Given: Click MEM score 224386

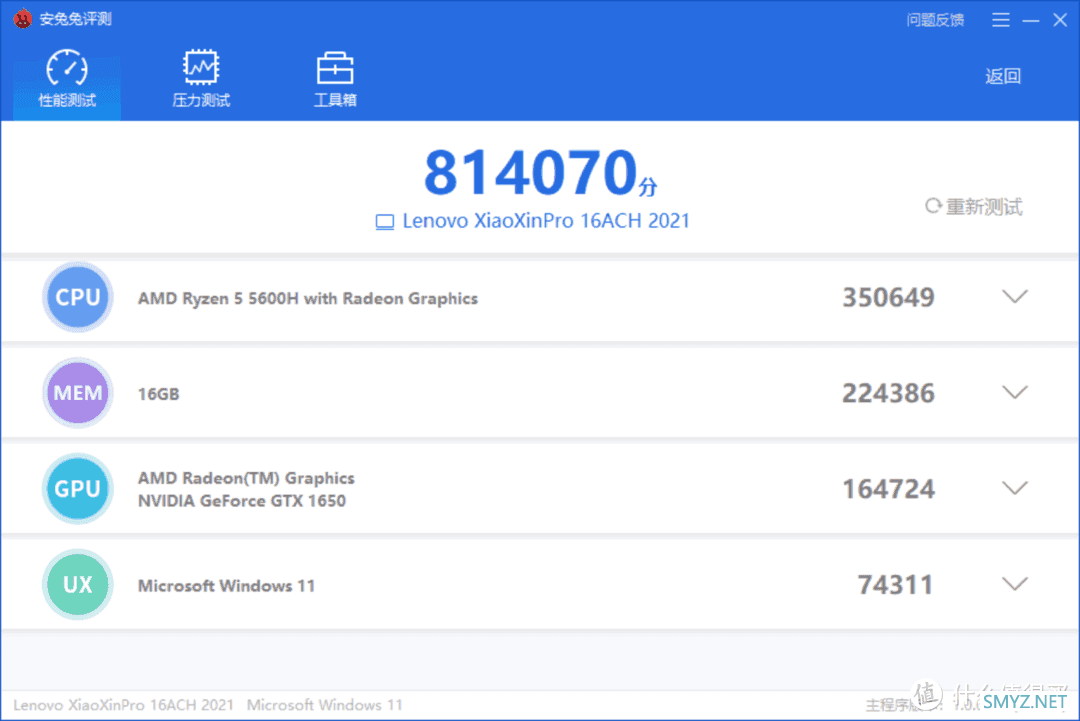Looking at the screenshot, I should [889, 393].
